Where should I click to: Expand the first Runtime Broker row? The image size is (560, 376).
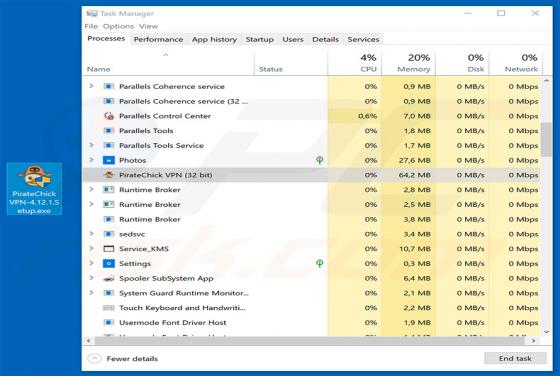(91, 189)
